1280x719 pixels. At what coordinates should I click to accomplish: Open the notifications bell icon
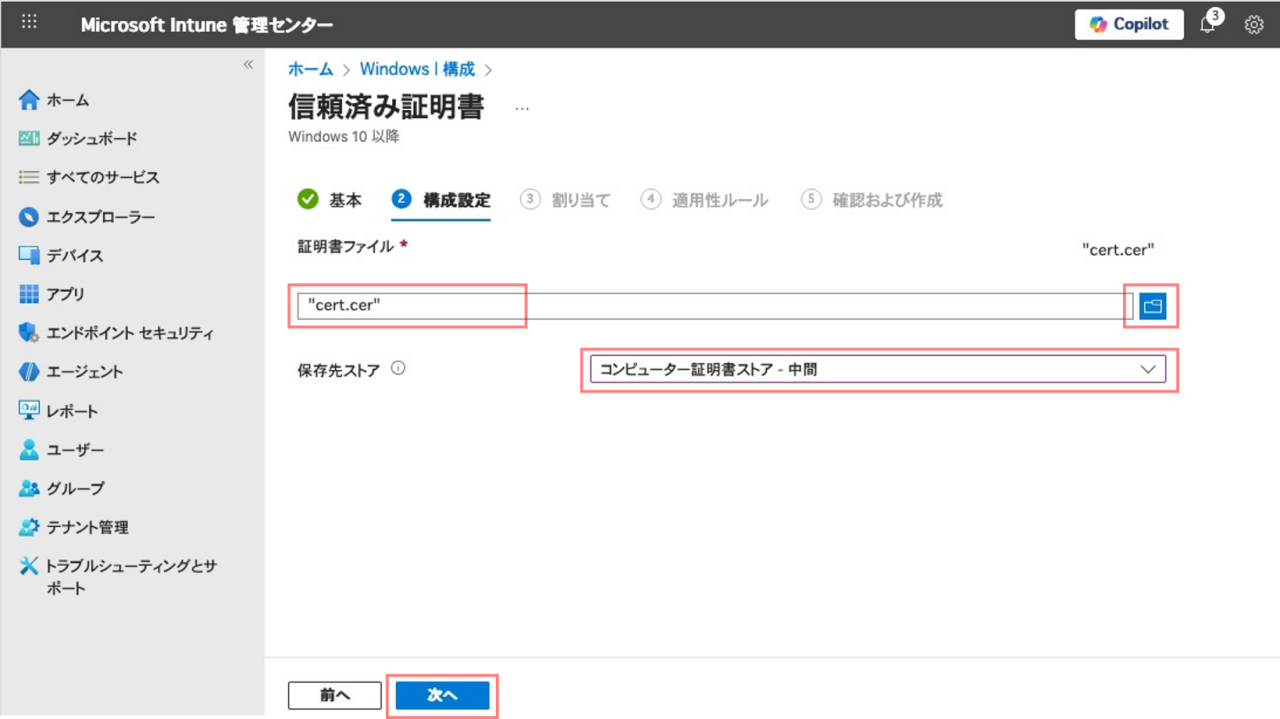(1208, 25)
